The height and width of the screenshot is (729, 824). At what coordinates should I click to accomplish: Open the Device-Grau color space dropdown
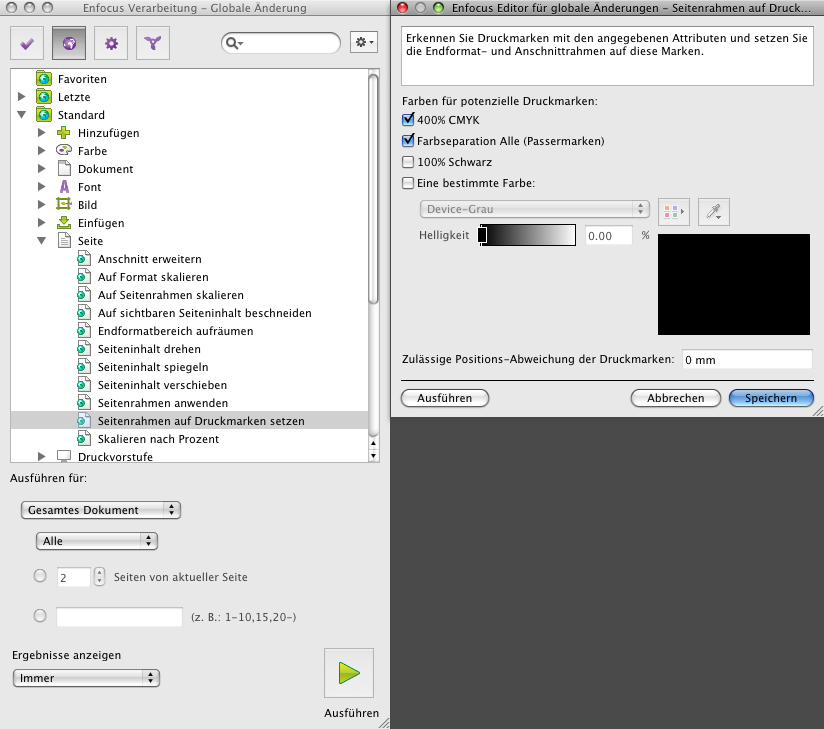pyautogui.click(x=534, y=209)
